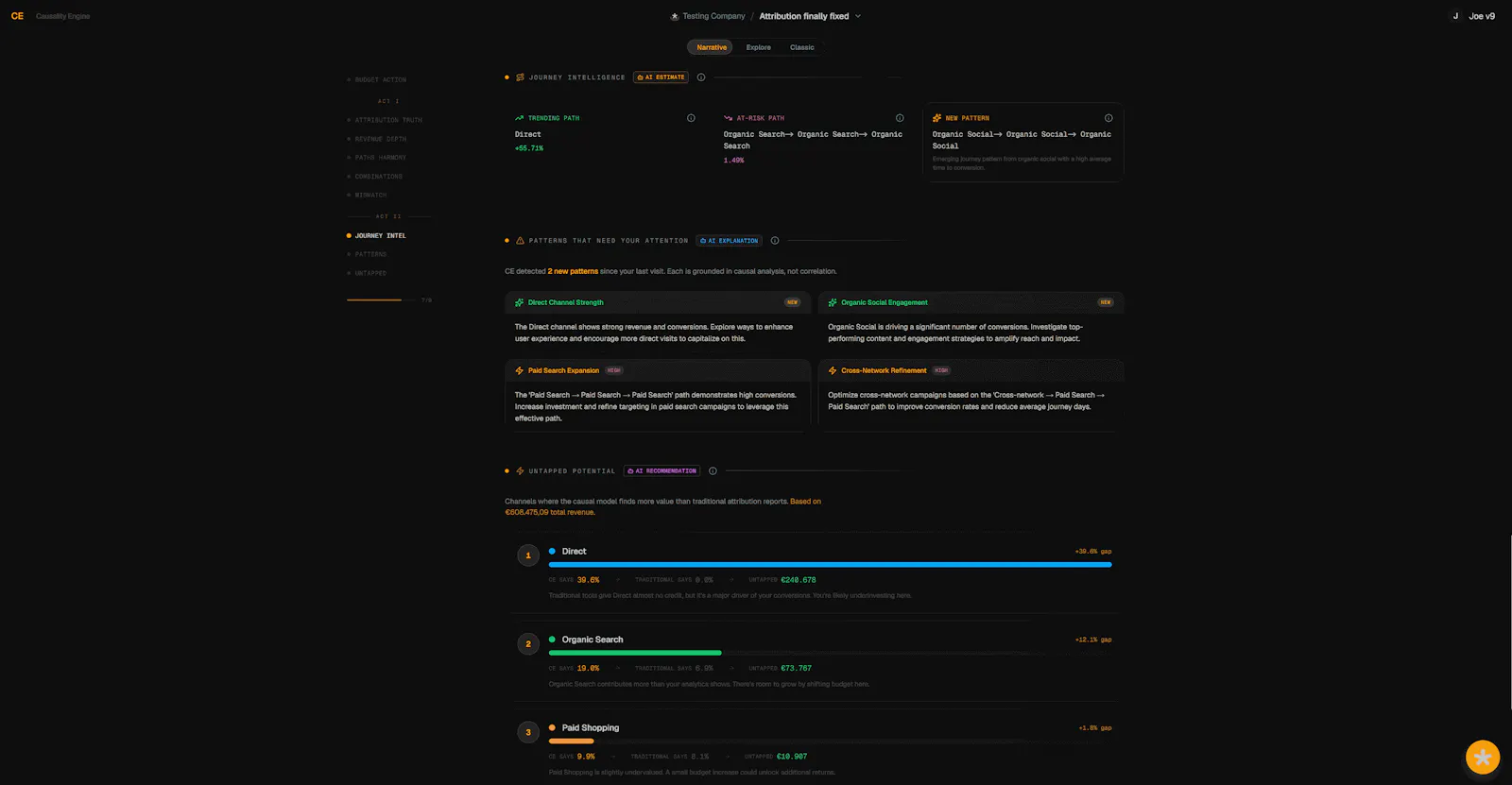Open the J user avatar
Screen dimensions: 1512x785
coord(1455,16)
